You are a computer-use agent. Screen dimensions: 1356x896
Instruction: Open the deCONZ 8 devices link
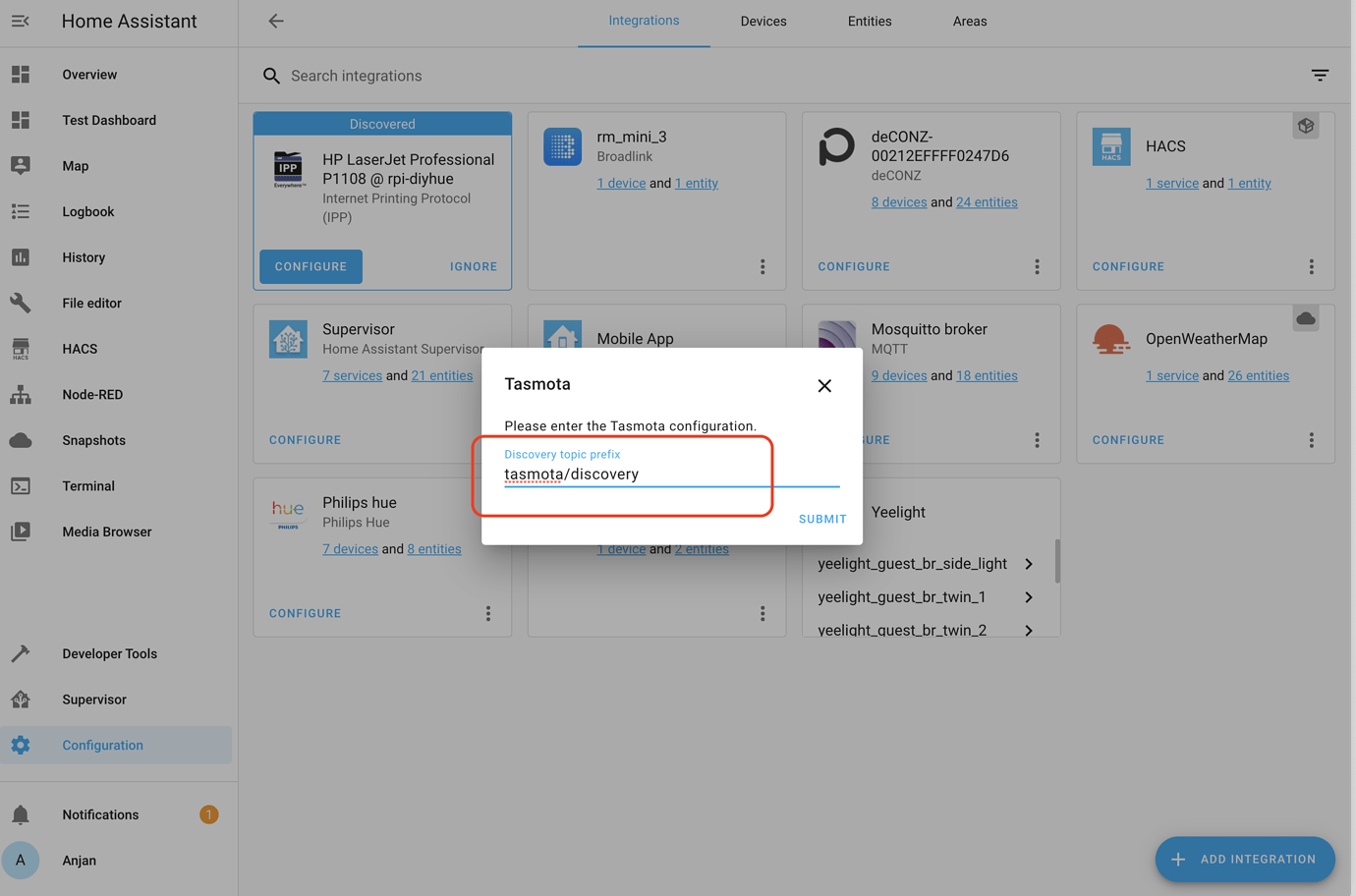pos(899,202)
